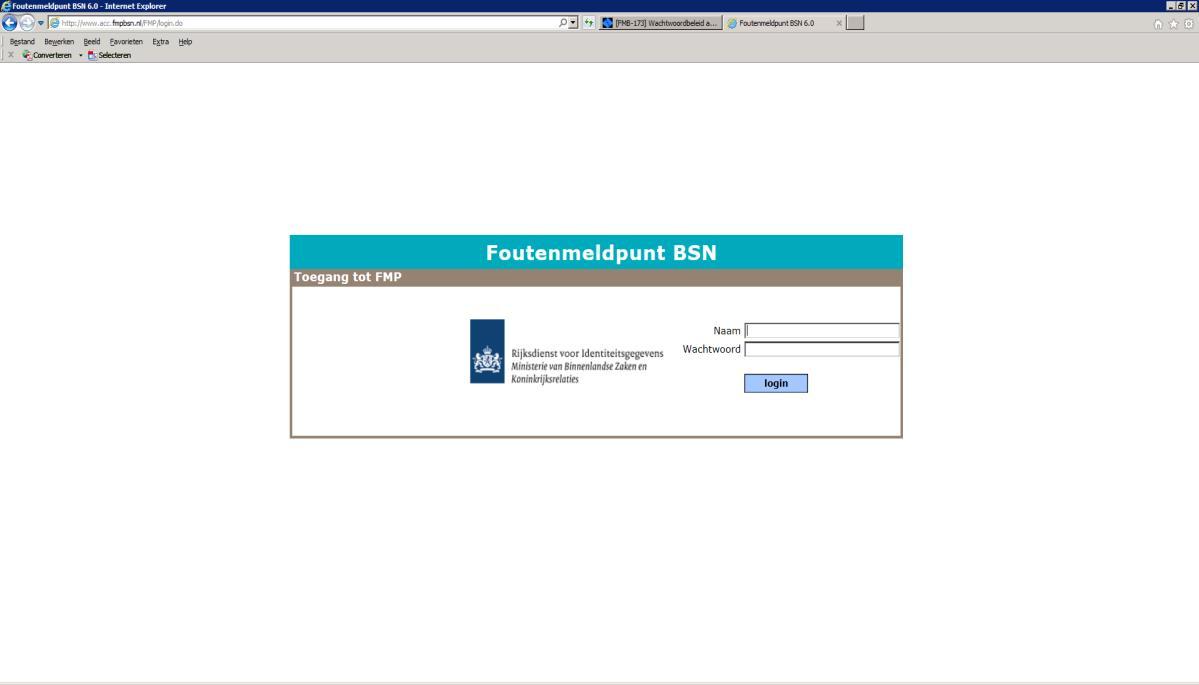Open the Beeld menu
1199x685 pixels.
point(92,42)
